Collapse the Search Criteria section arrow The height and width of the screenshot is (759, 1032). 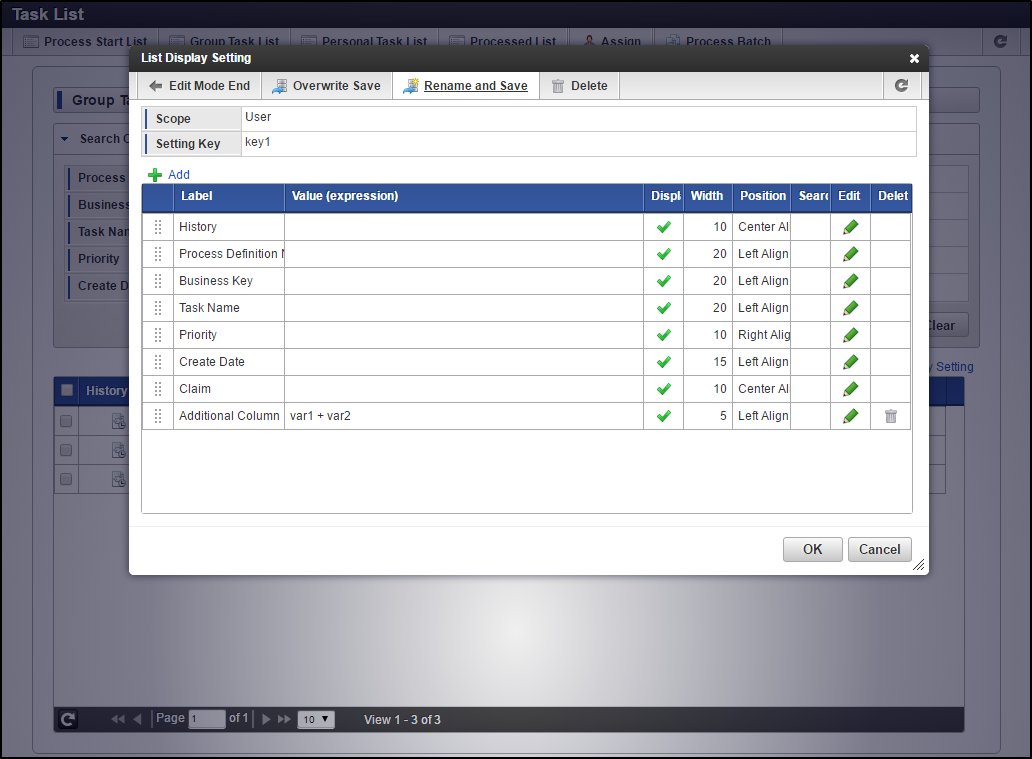click(x=64, y=139)
